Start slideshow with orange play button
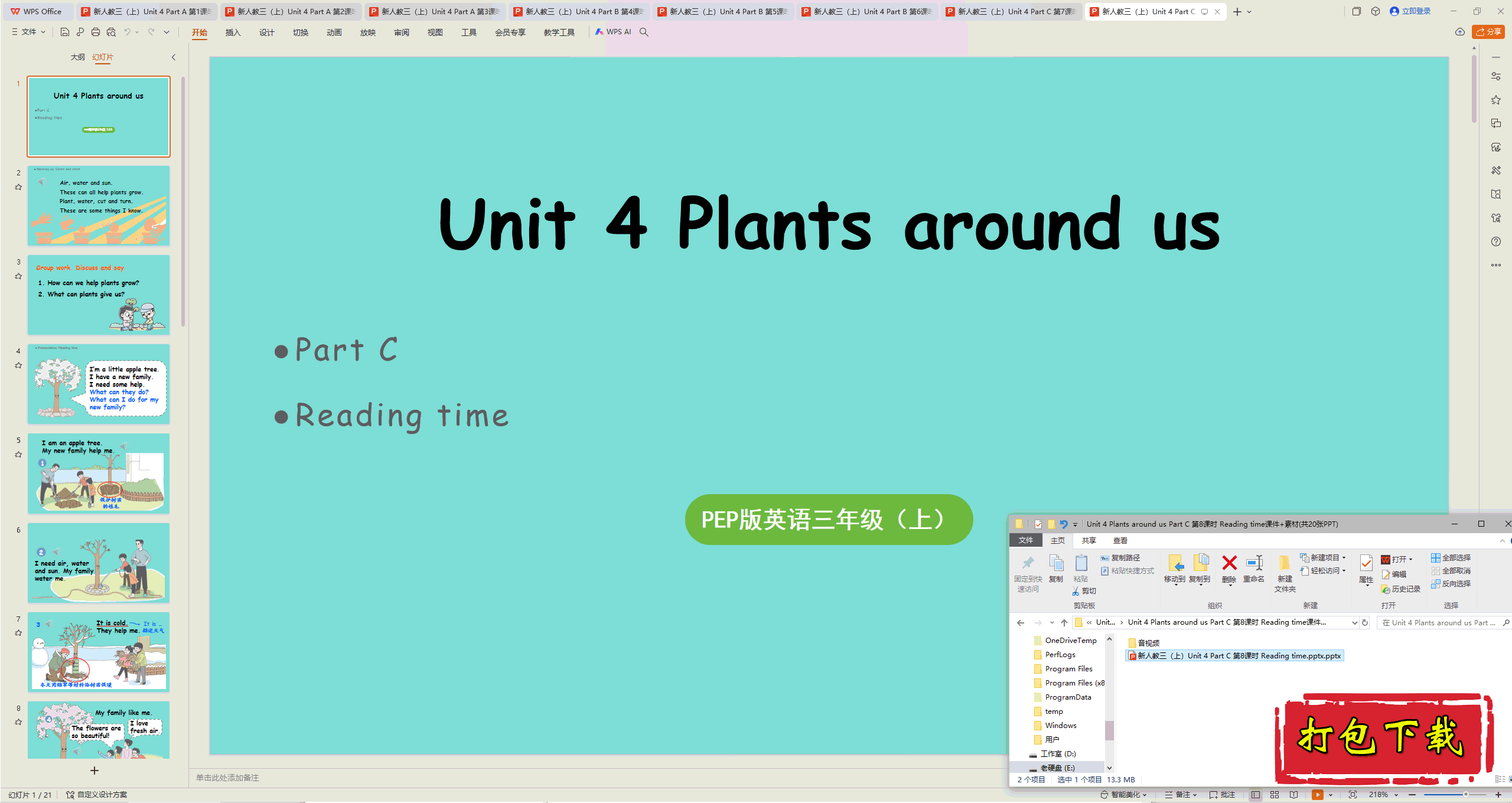 1318,795
